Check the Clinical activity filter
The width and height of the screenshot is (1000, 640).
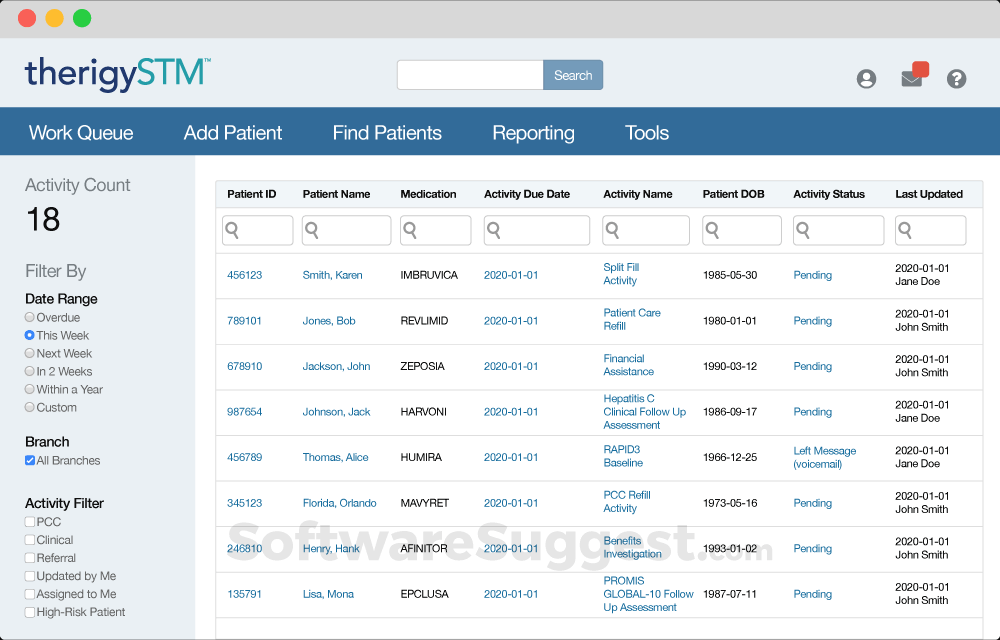(x=30, y=540)
